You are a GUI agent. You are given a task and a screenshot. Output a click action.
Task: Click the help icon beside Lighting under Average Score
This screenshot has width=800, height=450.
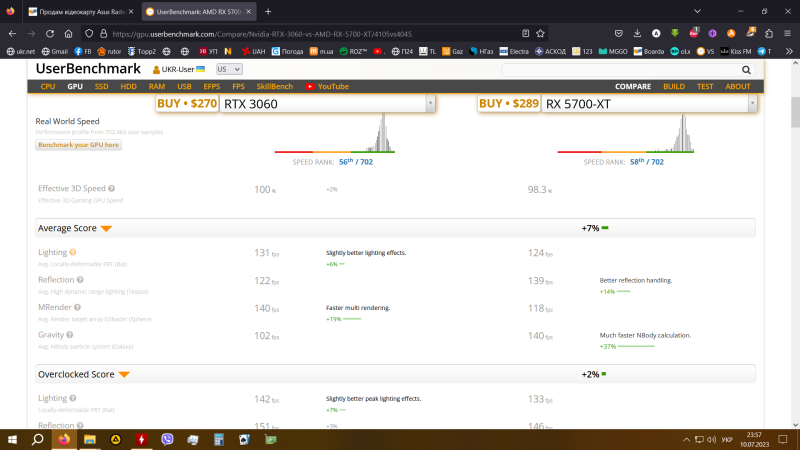click(x=74, y=253)
